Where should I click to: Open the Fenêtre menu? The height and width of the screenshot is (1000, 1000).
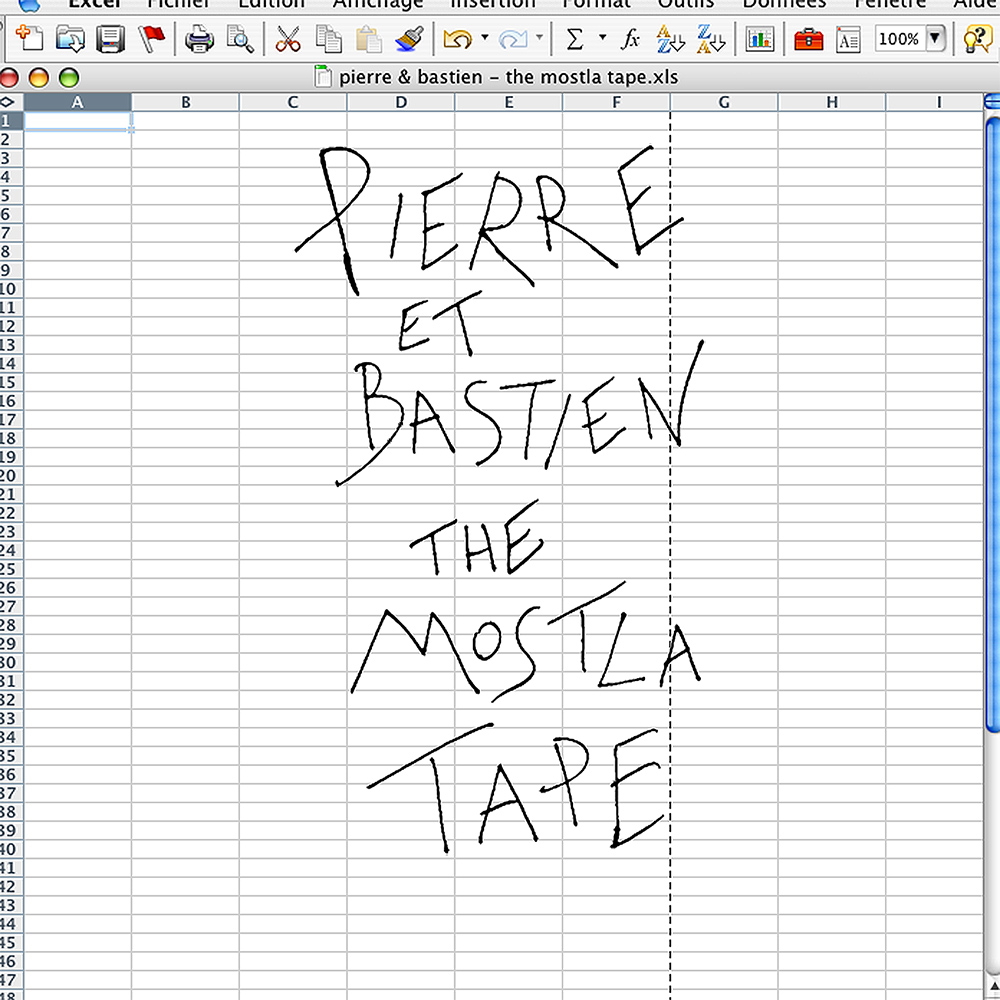890,3
